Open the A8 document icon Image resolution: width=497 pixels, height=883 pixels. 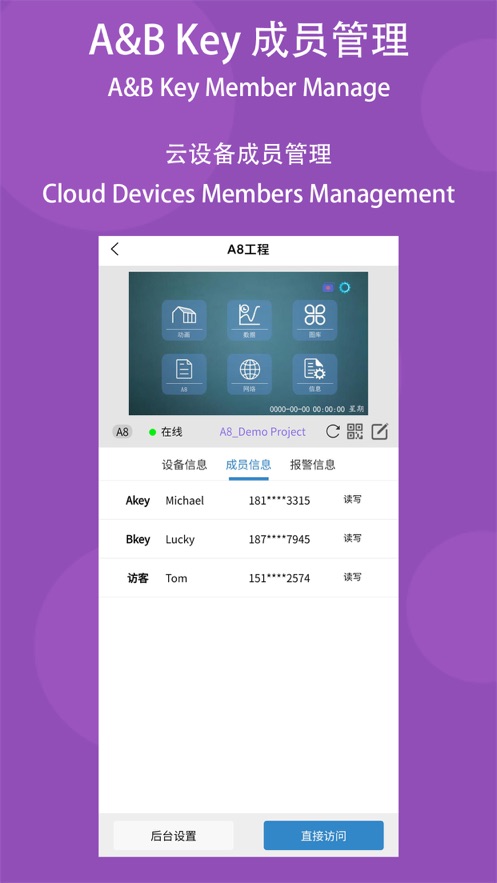(184, 374)
